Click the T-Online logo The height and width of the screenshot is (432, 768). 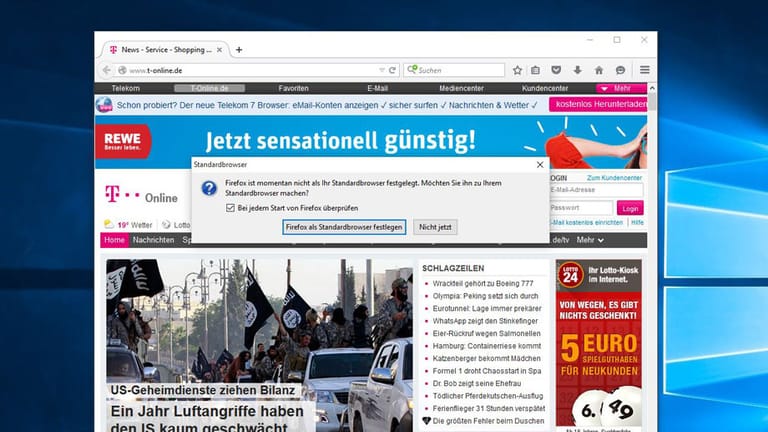coord(141,195)
